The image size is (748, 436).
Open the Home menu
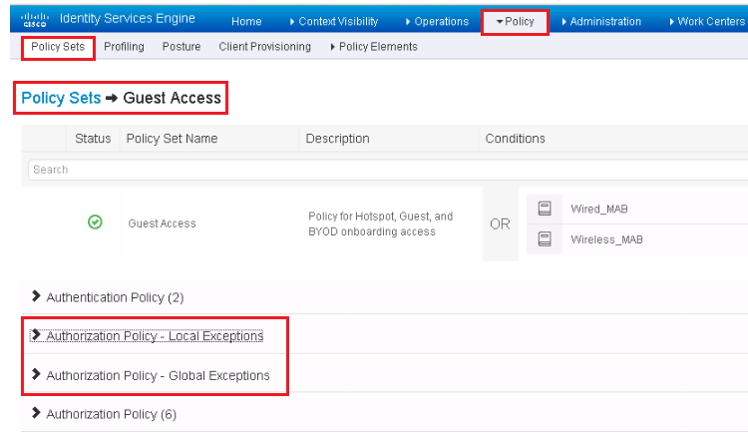click(x=246, y=21)
